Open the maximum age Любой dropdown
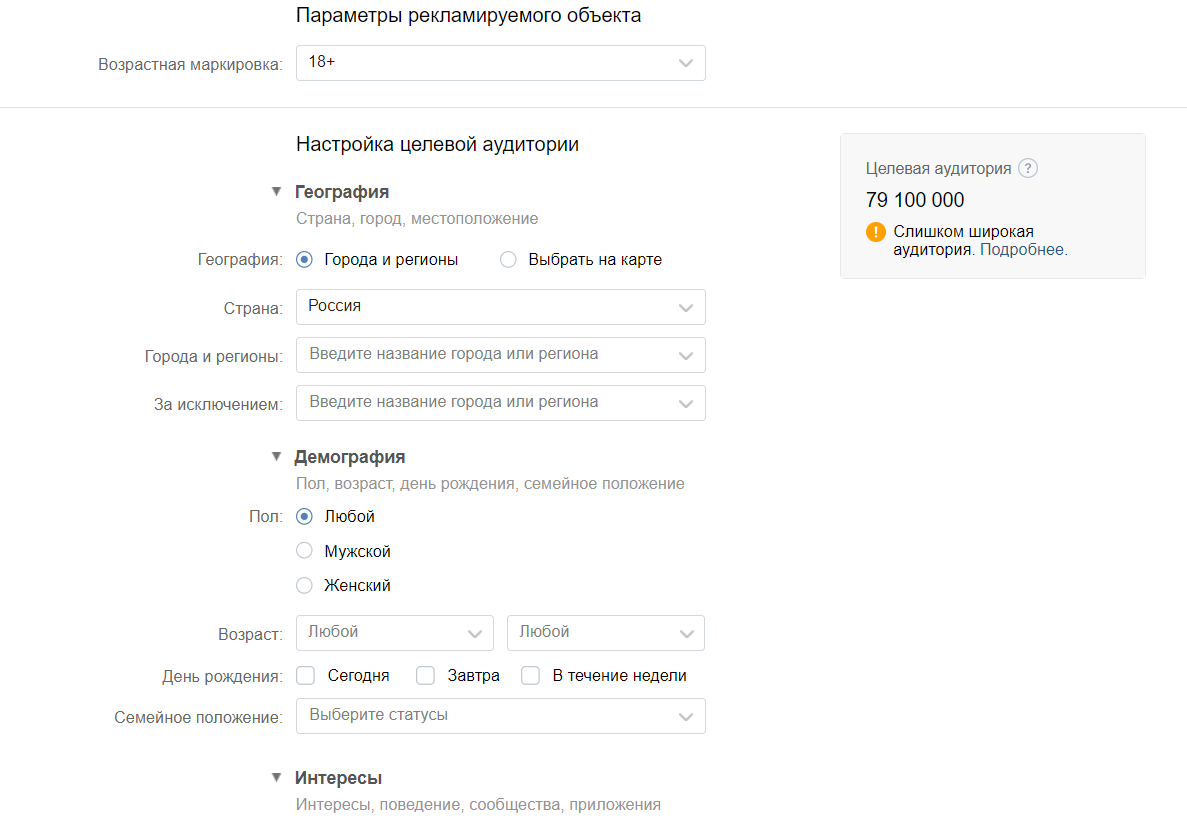Viewport: 1187px width, 826px height. (605, 633)
